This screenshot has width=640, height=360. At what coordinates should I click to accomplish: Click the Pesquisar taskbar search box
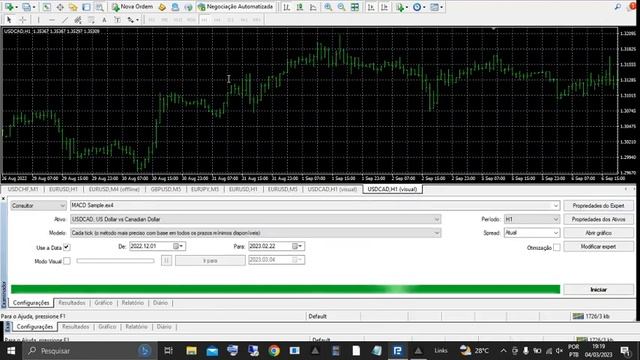point(90,351)
